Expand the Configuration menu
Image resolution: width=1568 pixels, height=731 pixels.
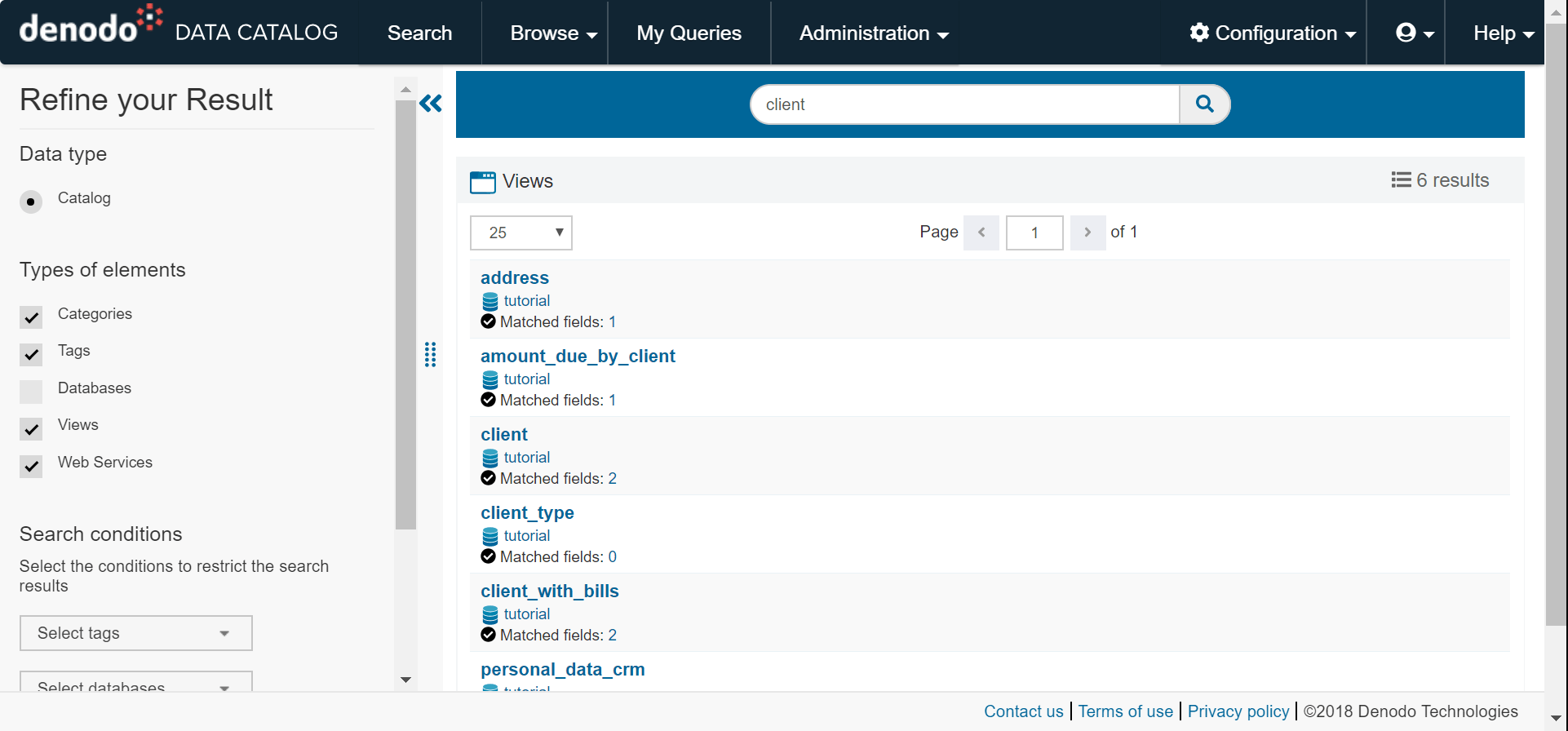[1273, 33]
